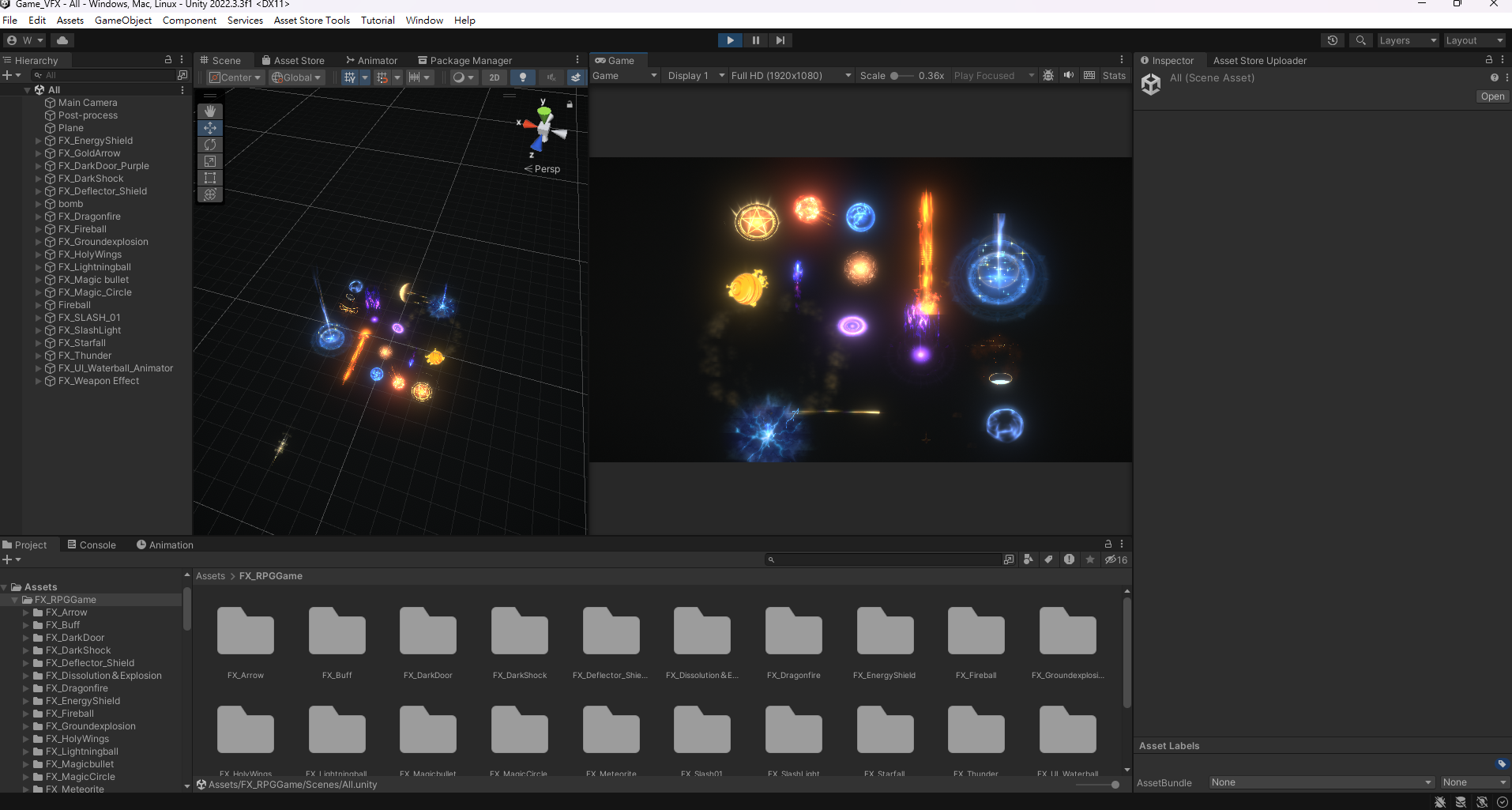The image size is (1512, 810).
Task: Switch Scene view to 2D mode
Action: tap(494, 77)
